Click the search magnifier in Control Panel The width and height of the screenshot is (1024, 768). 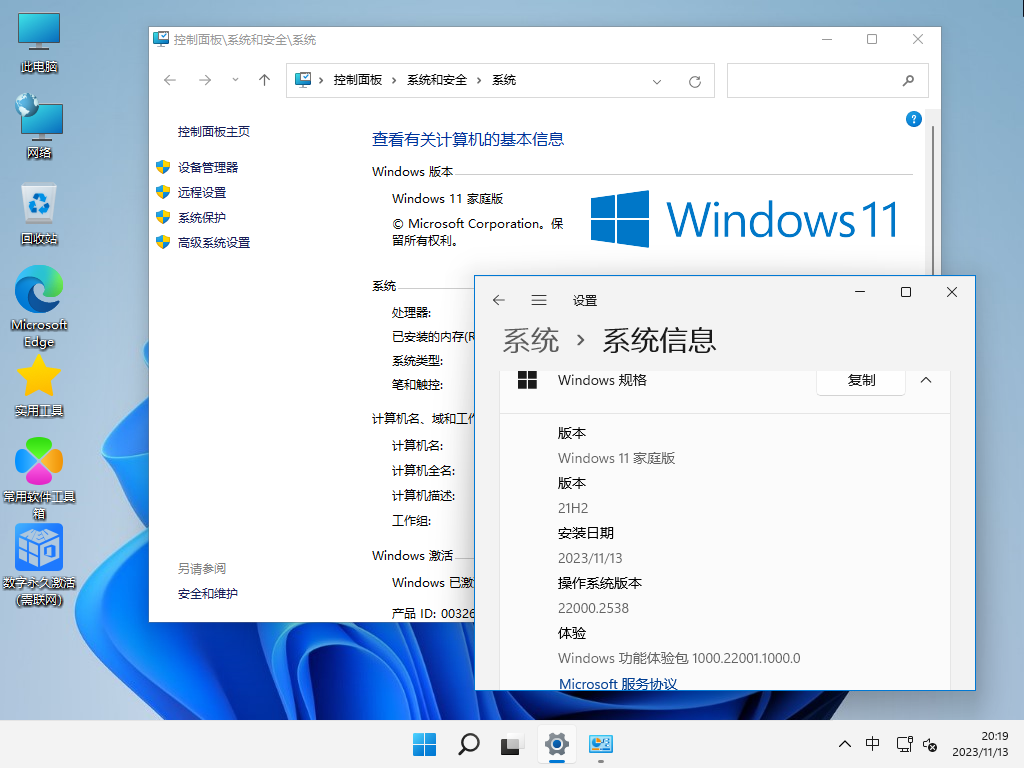pyautogui.click(x=908, y=80)
